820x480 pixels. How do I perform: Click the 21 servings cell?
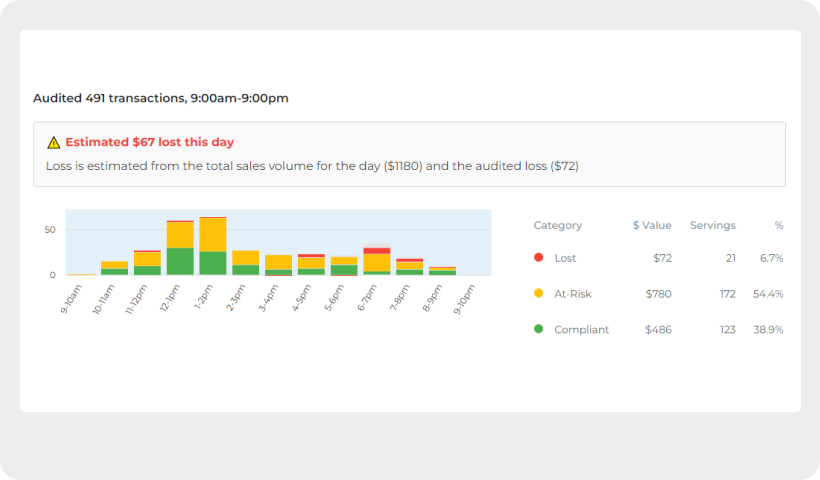coord(731,258)
